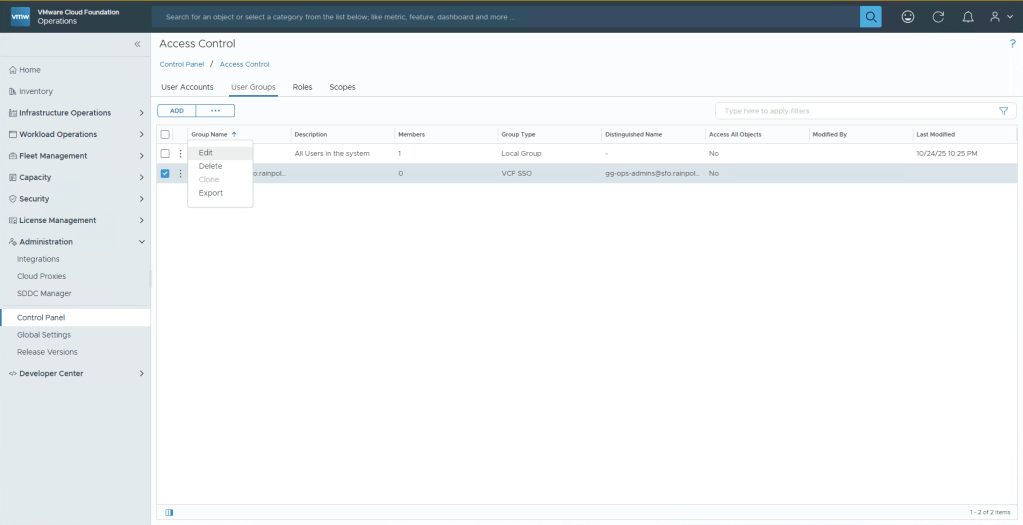Check the Everyone group row checkbox
The image size is (1023, 525).
pos(165,153)
